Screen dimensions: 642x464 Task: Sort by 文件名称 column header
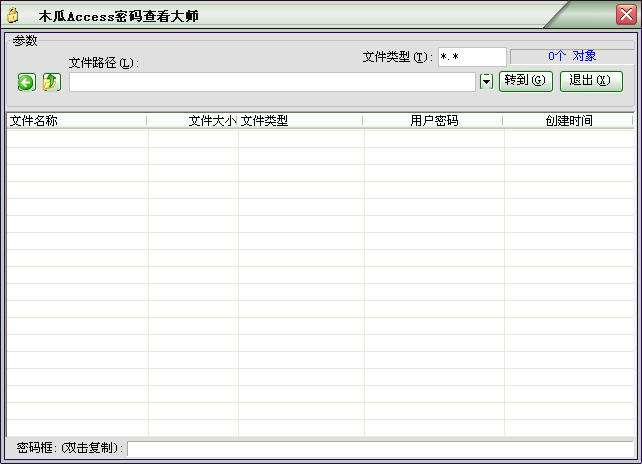pos(77,121)
